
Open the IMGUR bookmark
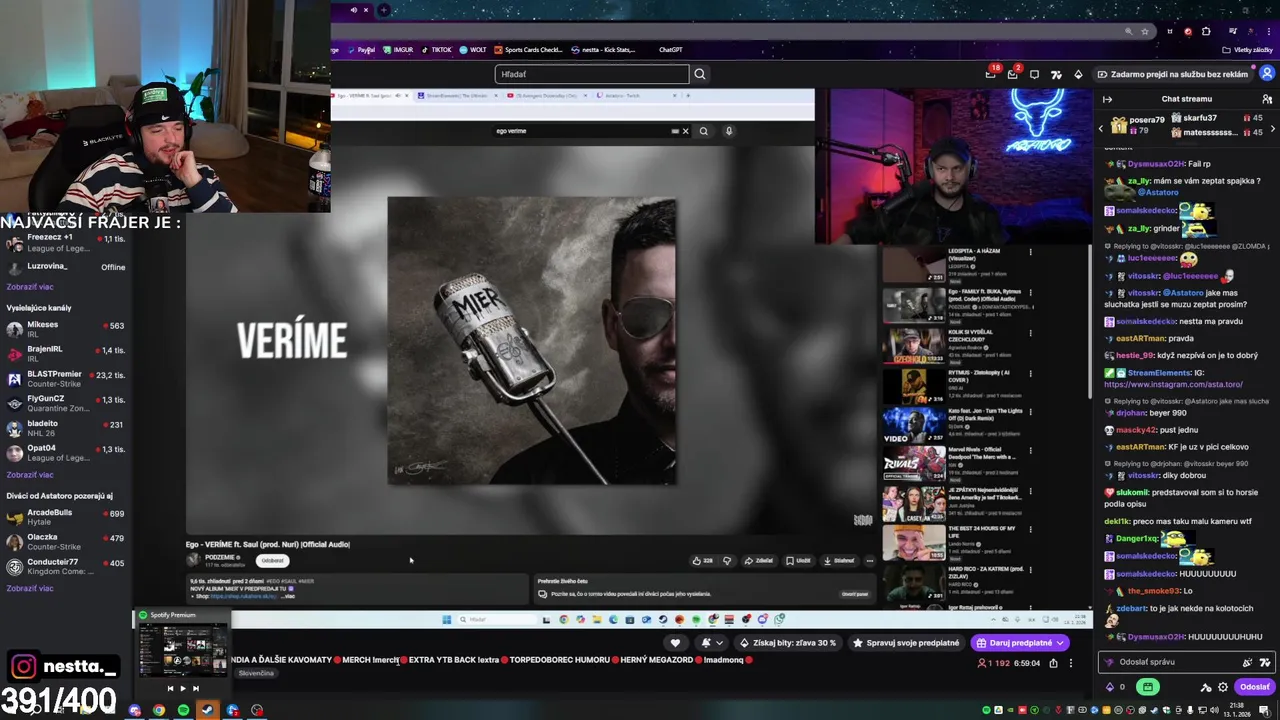[398, 50]
